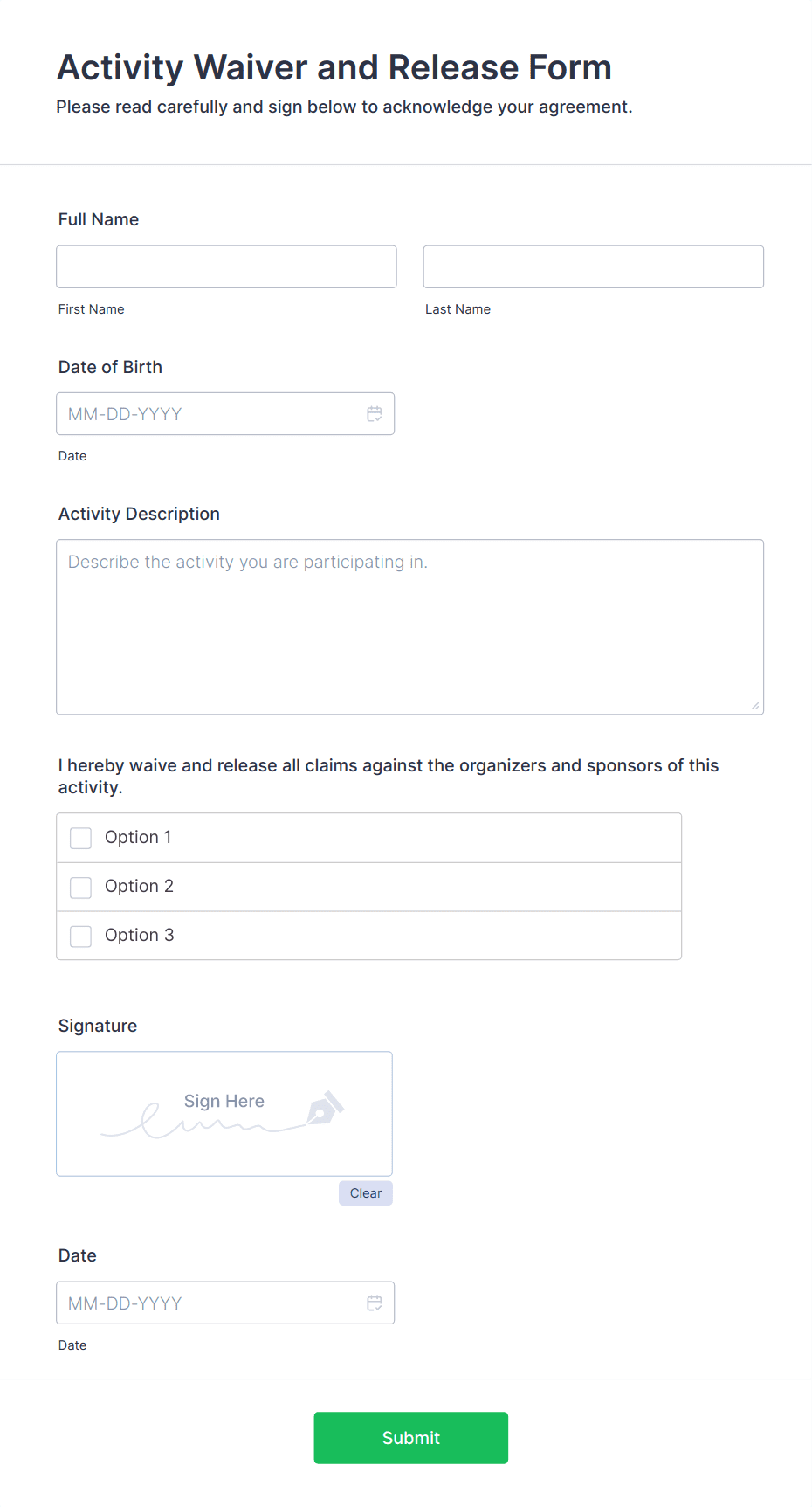Click the "Option 3" row label
The image size is (812, 1507).
(139, 935)
